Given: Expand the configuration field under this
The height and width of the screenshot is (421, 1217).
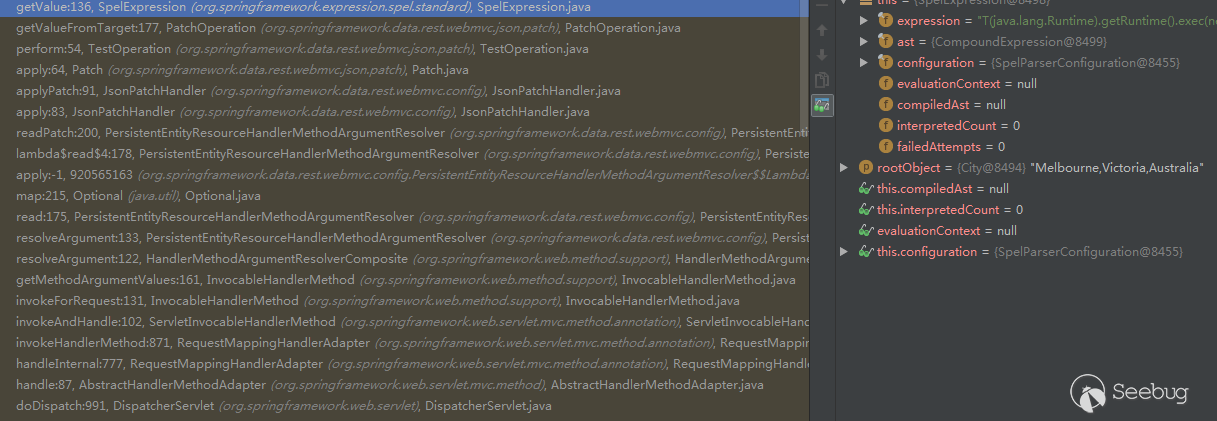Looking at the screenshot, I should pyautogui.click(x=864, y=63).
